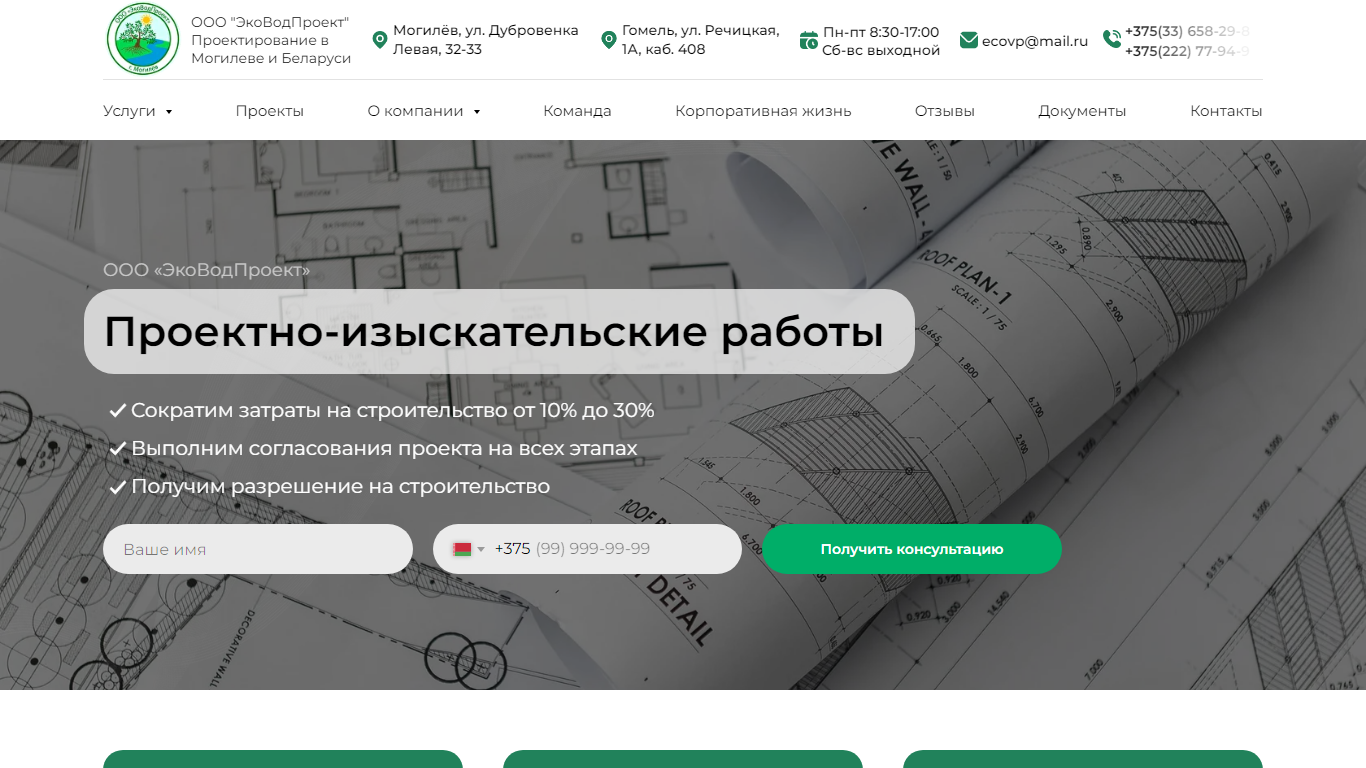
Task: Click the Могилёв, ул. Дубровенка address
Action: pos(486,40)
